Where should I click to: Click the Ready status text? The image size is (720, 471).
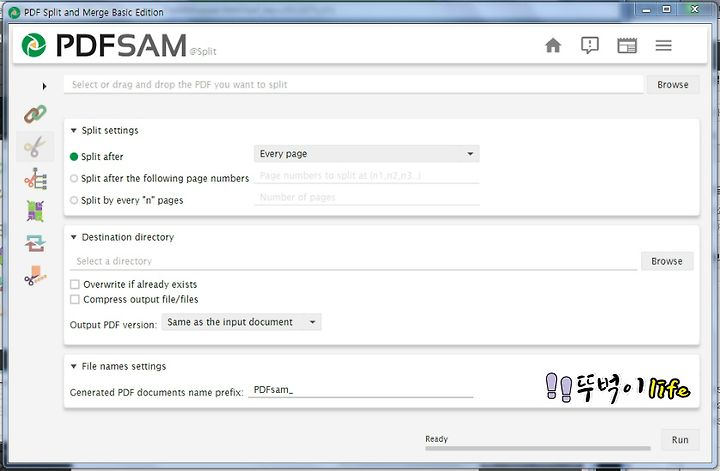436,439
